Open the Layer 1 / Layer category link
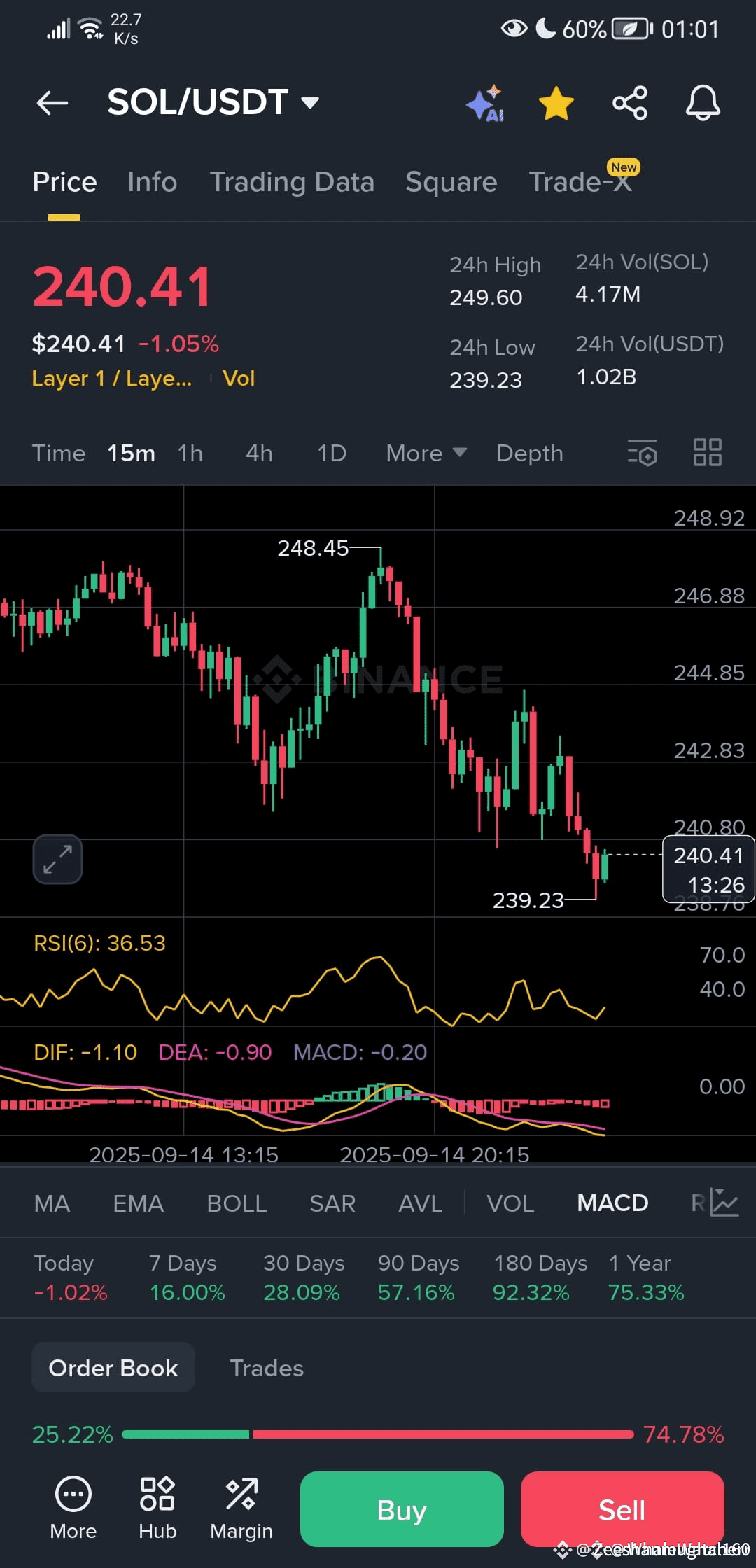The width and height of the screenshot is (756, 1568). (x=112, y=379)
